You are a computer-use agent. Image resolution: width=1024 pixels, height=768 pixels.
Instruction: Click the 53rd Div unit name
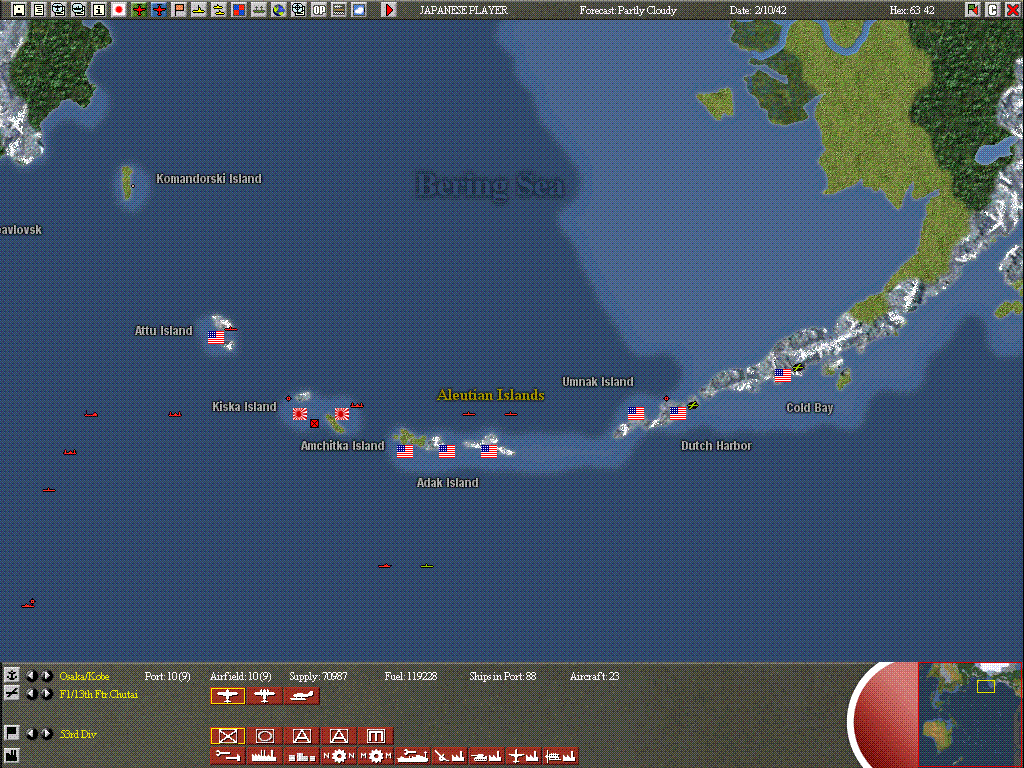tap(78, 735)
